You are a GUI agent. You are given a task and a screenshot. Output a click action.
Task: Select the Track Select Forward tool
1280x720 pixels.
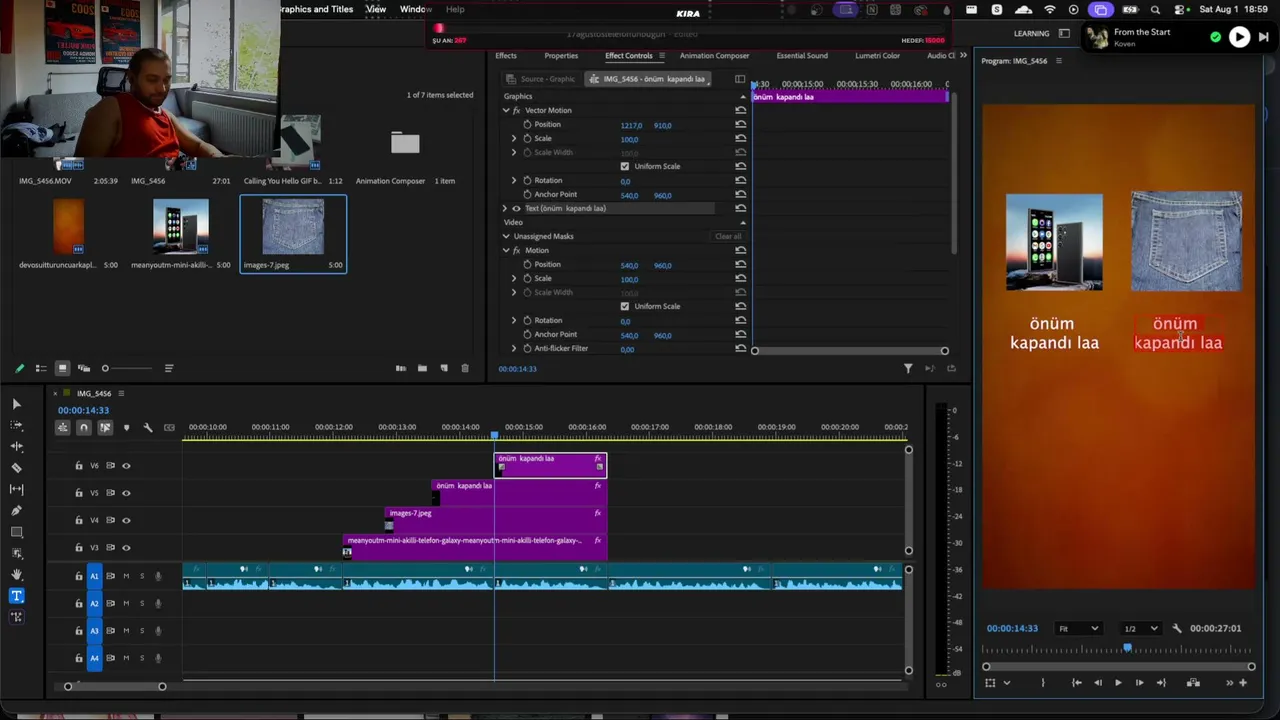(x=16, y=425)
